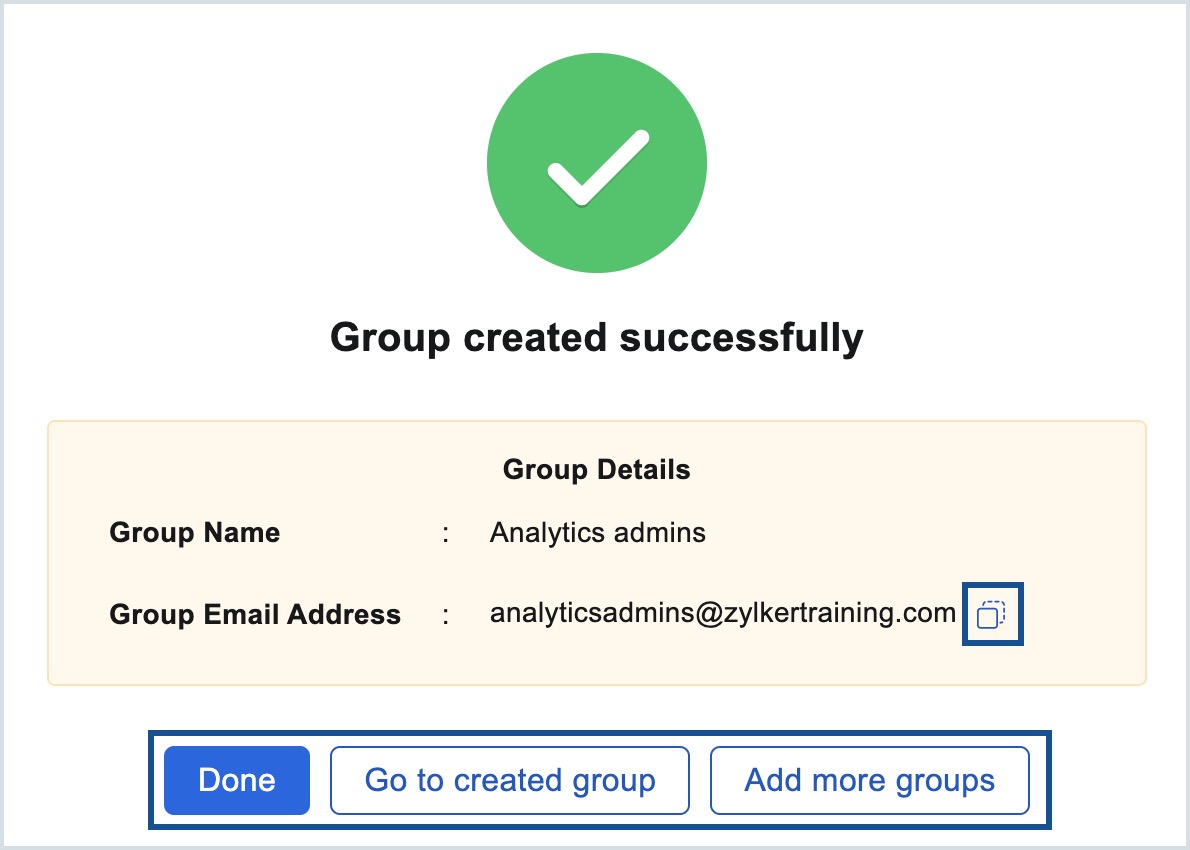This screenshot has width=1190, height=850.
Task: Navigate to the Analytics admins group page
Action: click(x=510, y=780)
